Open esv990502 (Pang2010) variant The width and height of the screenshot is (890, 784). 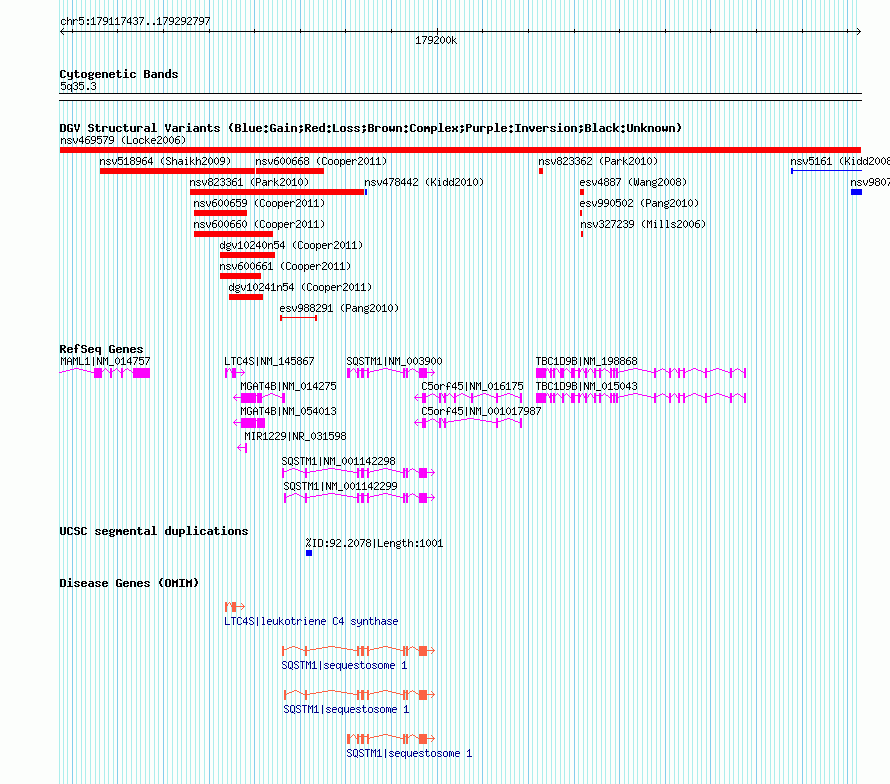point(639,203)
